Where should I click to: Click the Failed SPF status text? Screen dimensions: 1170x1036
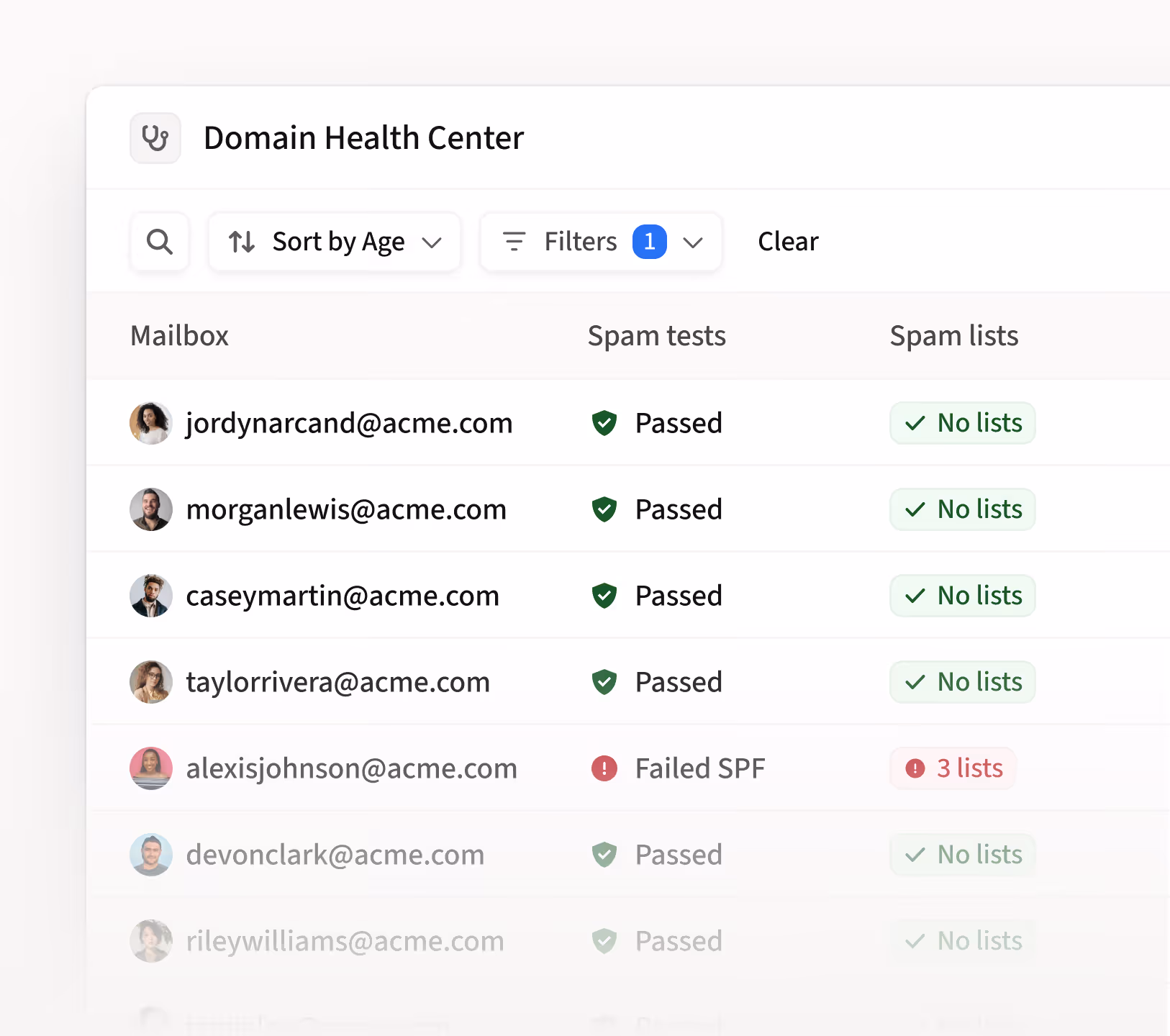[700, 768]
